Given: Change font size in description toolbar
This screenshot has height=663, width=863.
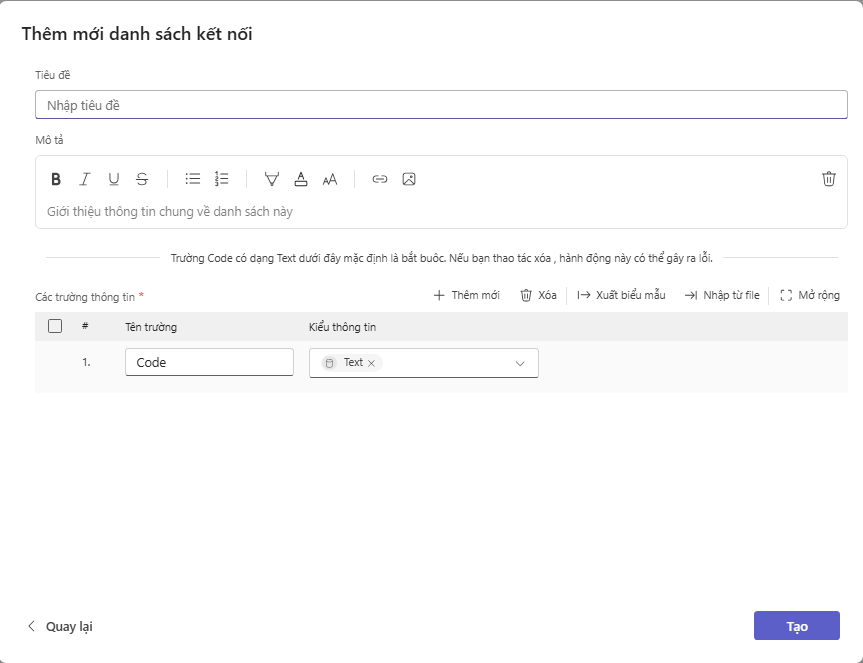Looking at the screenshot, I should [x=330, y=179].
